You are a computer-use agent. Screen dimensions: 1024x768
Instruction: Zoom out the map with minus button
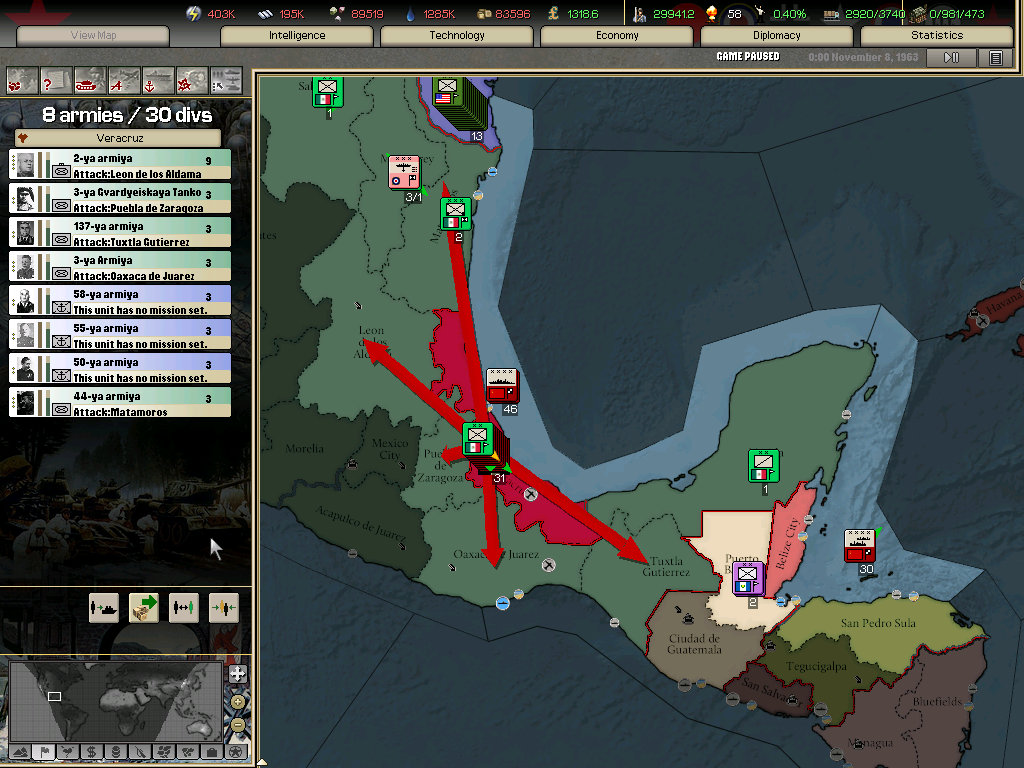tap(238, 724)
